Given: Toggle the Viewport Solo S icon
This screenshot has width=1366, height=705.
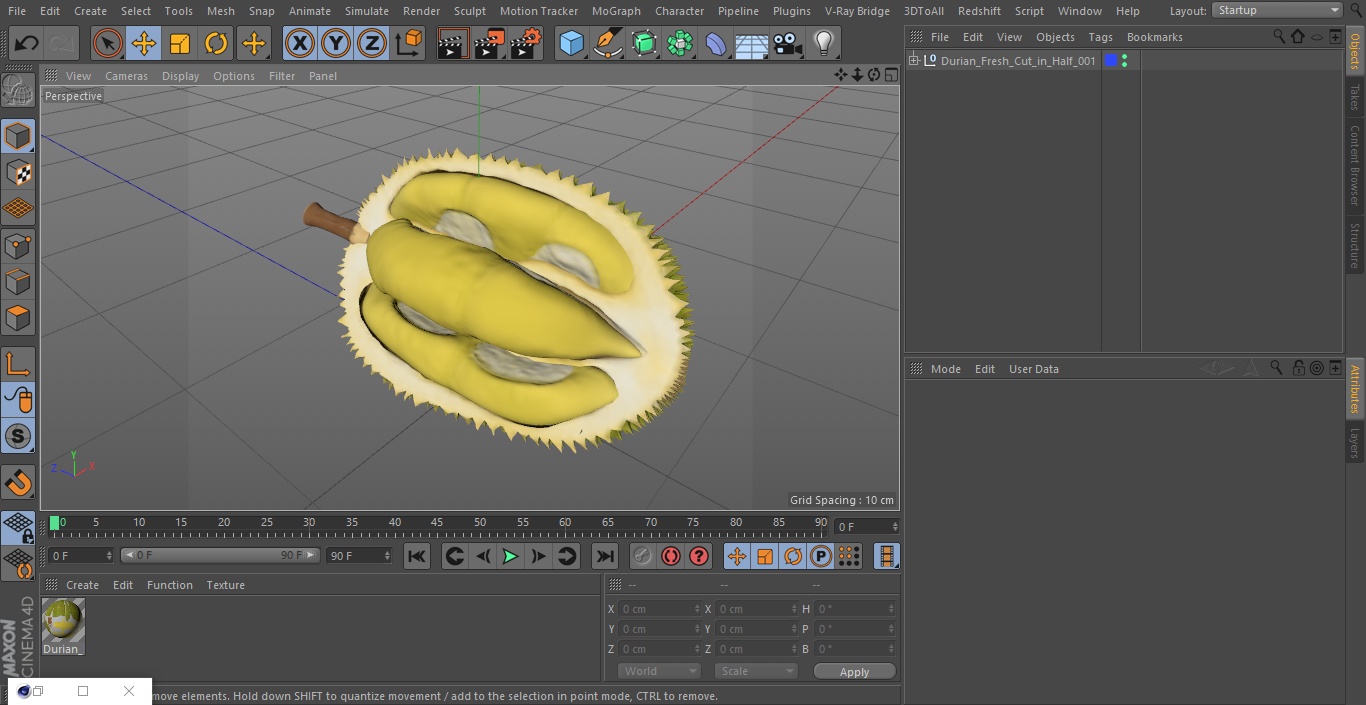Looking at the screenshot, I should point(18,436).
